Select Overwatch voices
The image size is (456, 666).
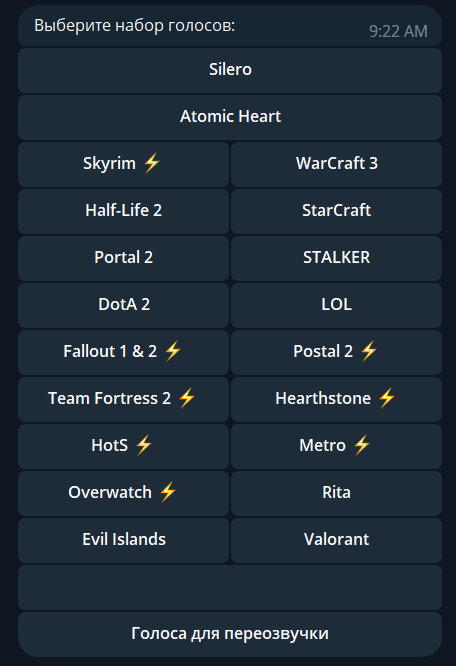click(124, 493)
